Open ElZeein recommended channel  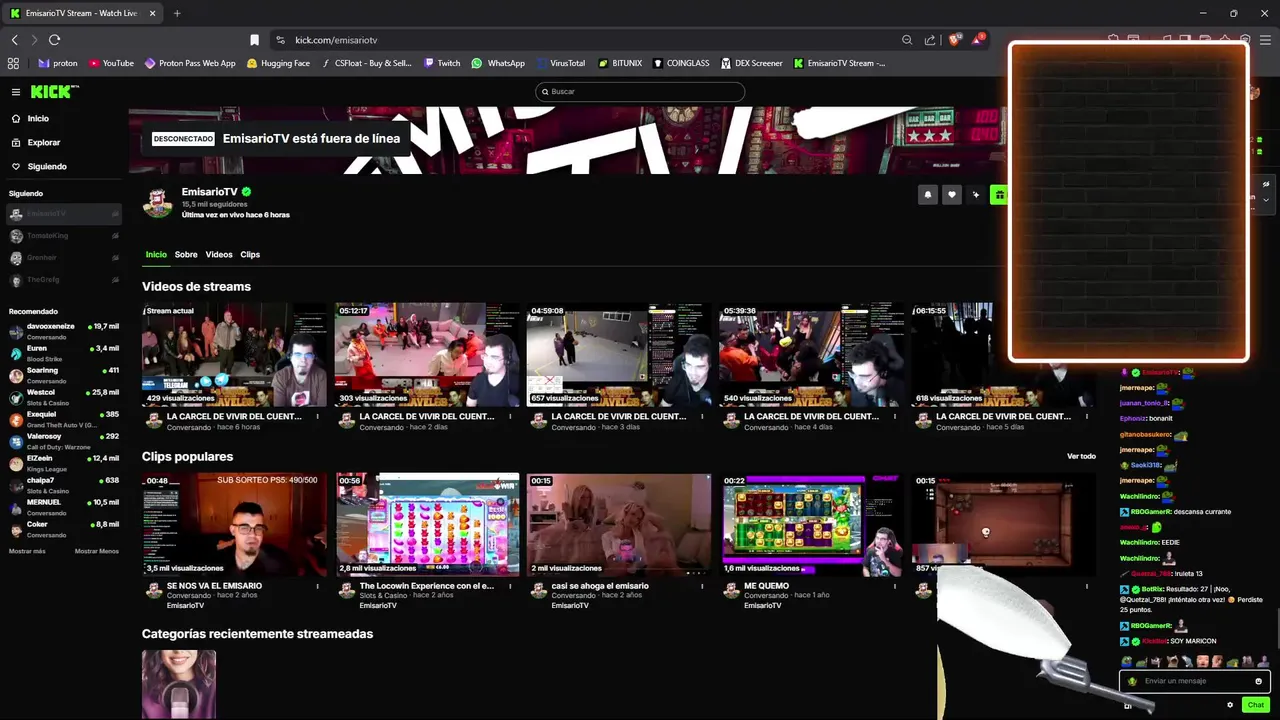tap(64, 463)
